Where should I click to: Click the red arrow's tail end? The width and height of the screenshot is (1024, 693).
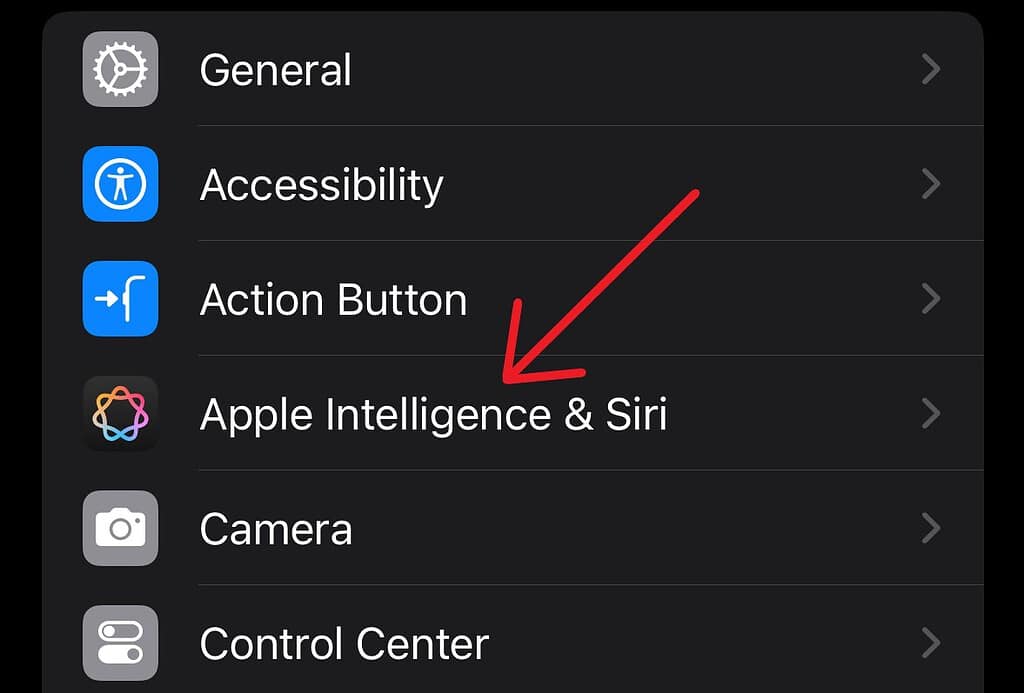694,192
